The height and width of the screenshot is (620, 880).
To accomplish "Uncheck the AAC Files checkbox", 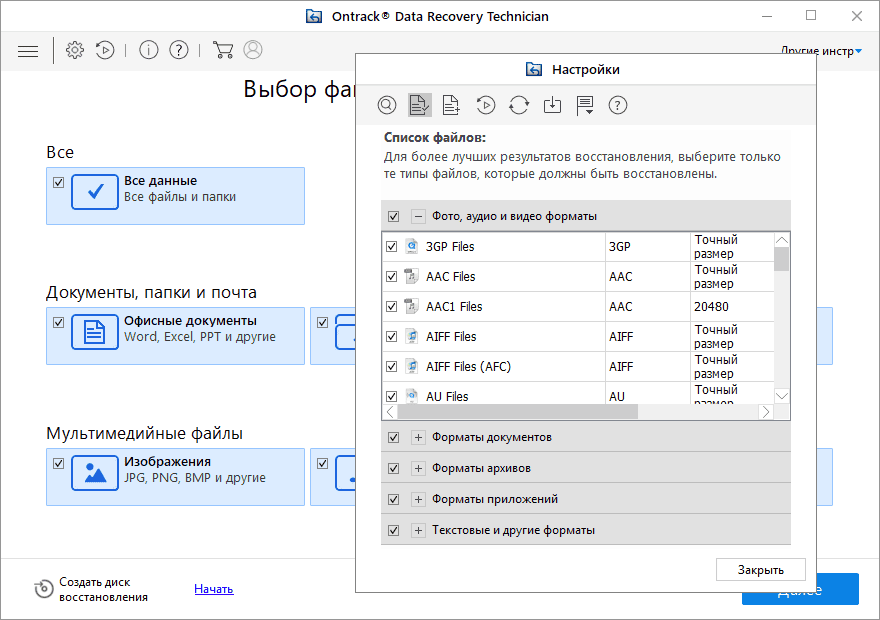I will tap(392, 277).
